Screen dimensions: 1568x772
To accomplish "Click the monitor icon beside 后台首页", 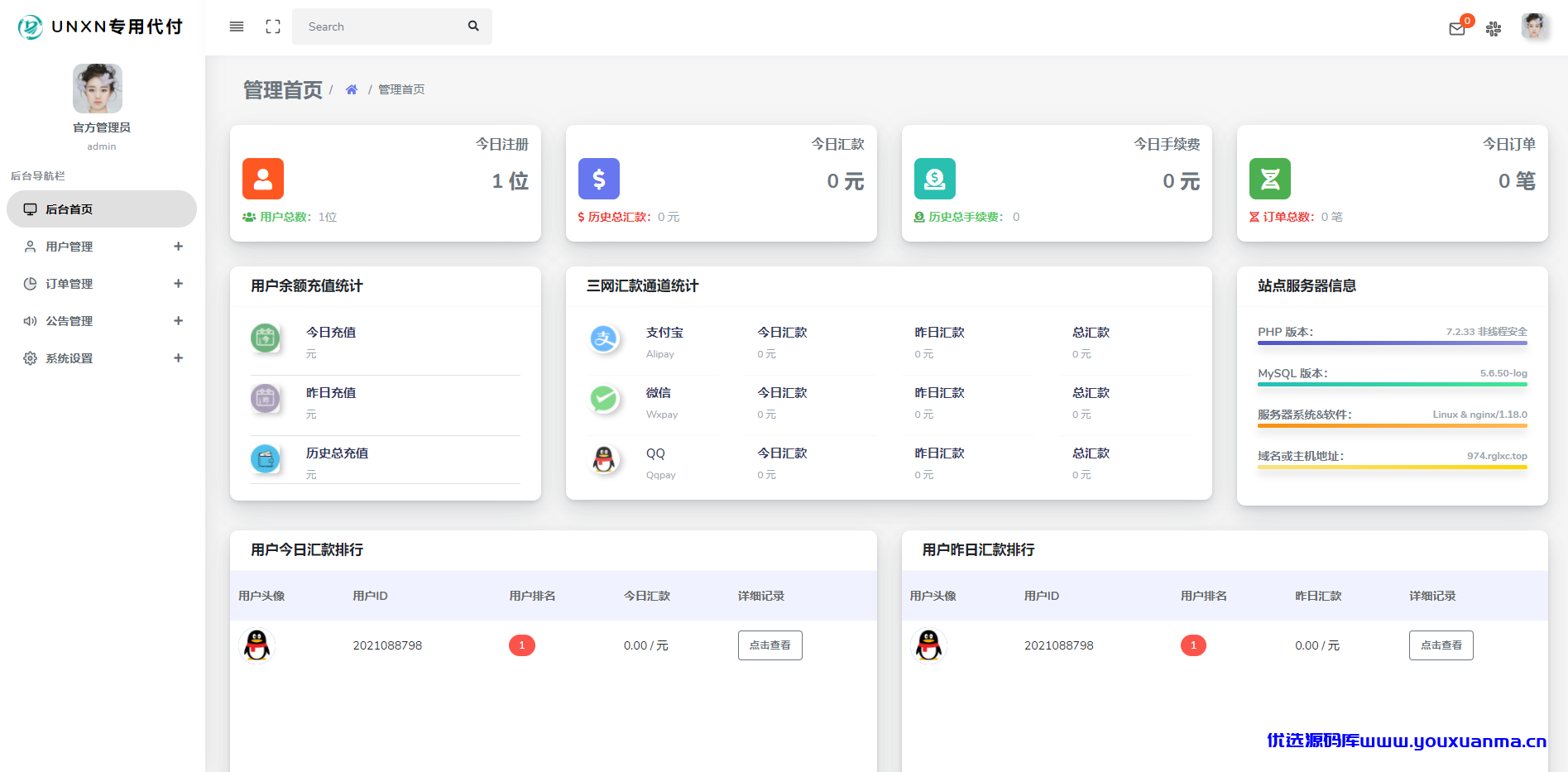I will pos(30,209).
